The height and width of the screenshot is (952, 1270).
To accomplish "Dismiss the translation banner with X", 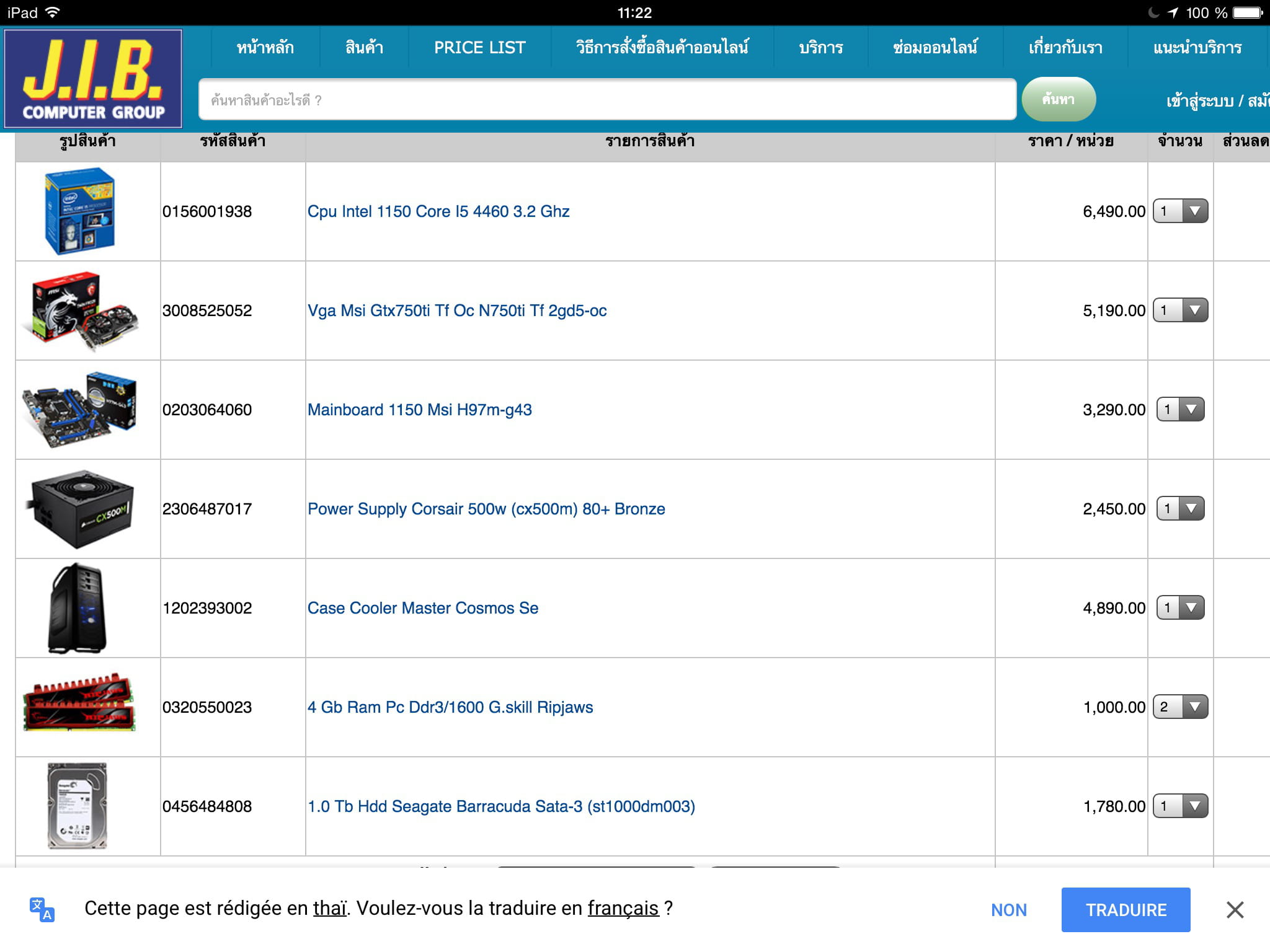I will tap(1235, 909).
